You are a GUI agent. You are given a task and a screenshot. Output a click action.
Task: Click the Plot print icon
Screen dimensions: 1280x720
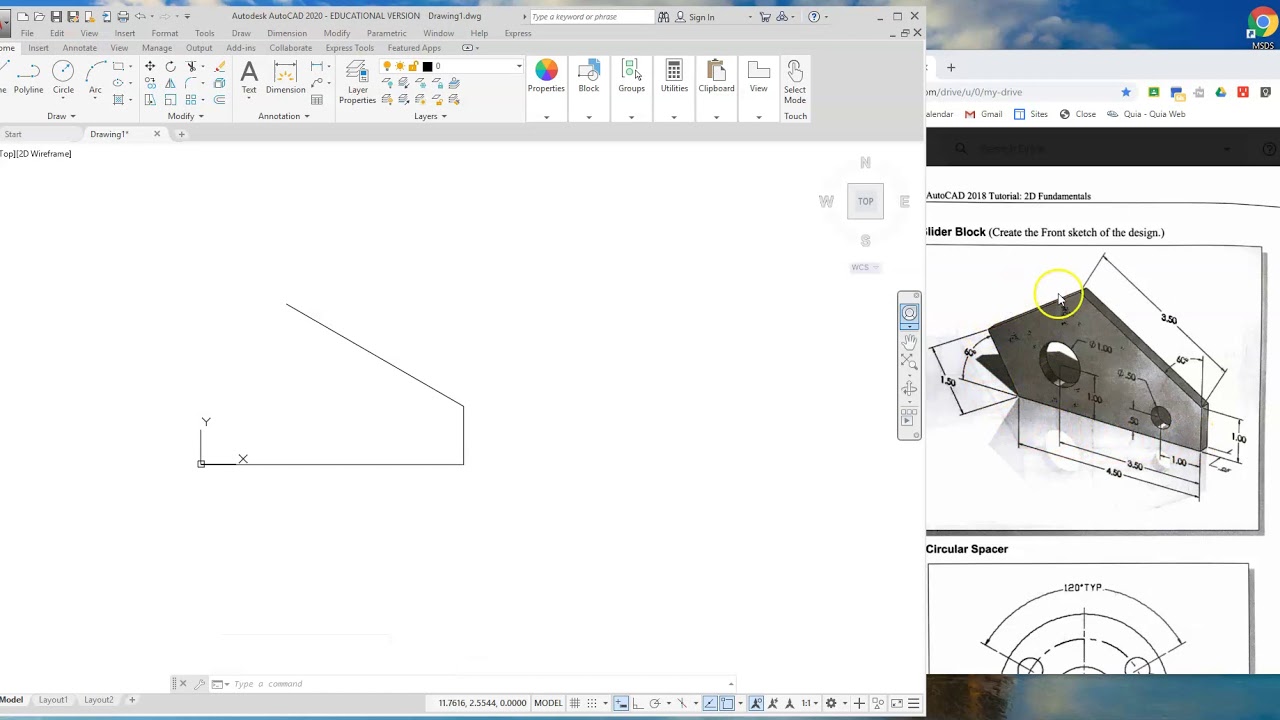coord(123,16)
